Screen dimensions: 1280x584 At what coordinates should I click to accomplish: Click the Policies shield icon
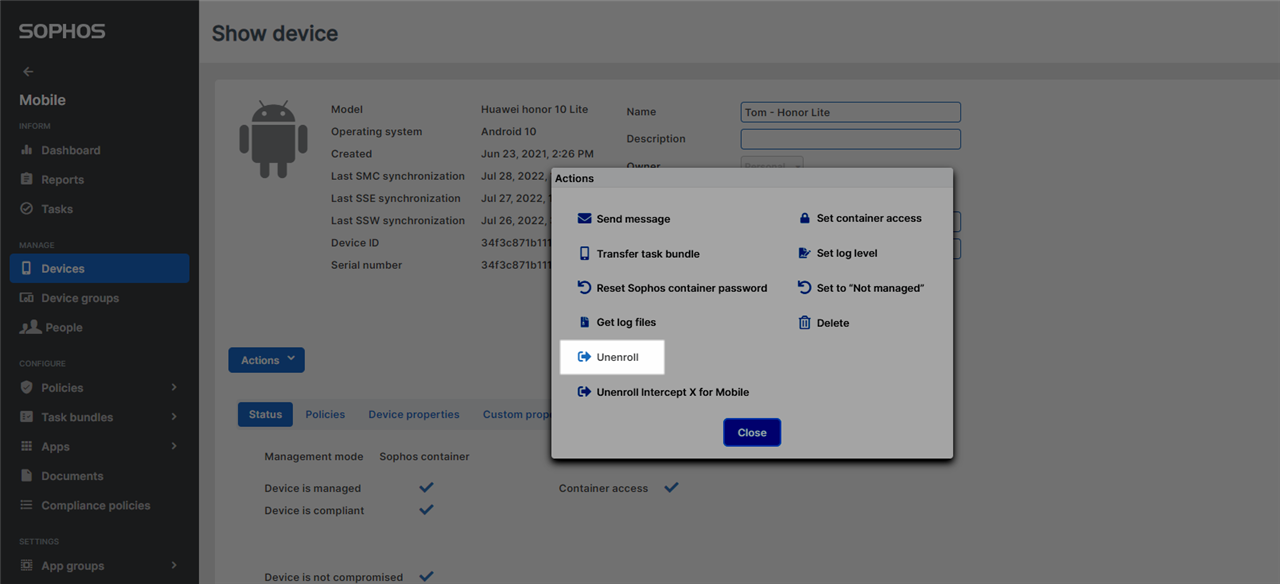27,388
